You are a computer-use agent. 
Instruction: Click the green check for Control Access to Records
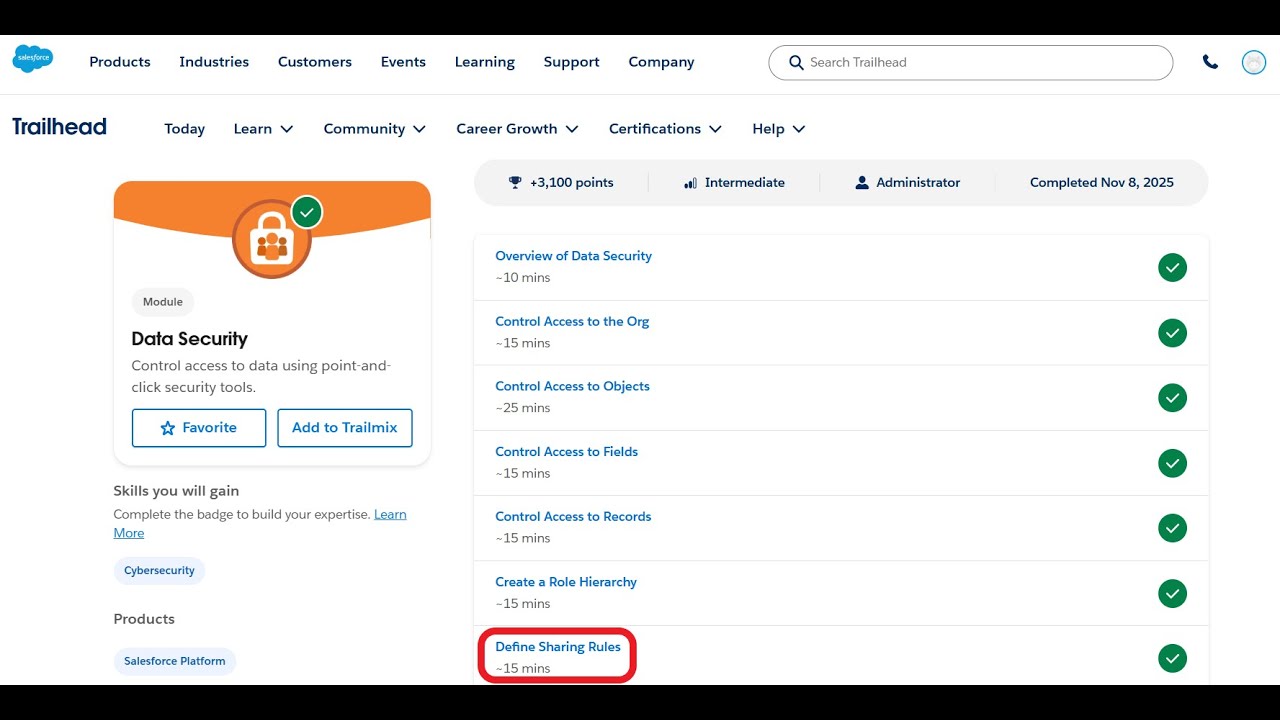(x=1172, y=528)
